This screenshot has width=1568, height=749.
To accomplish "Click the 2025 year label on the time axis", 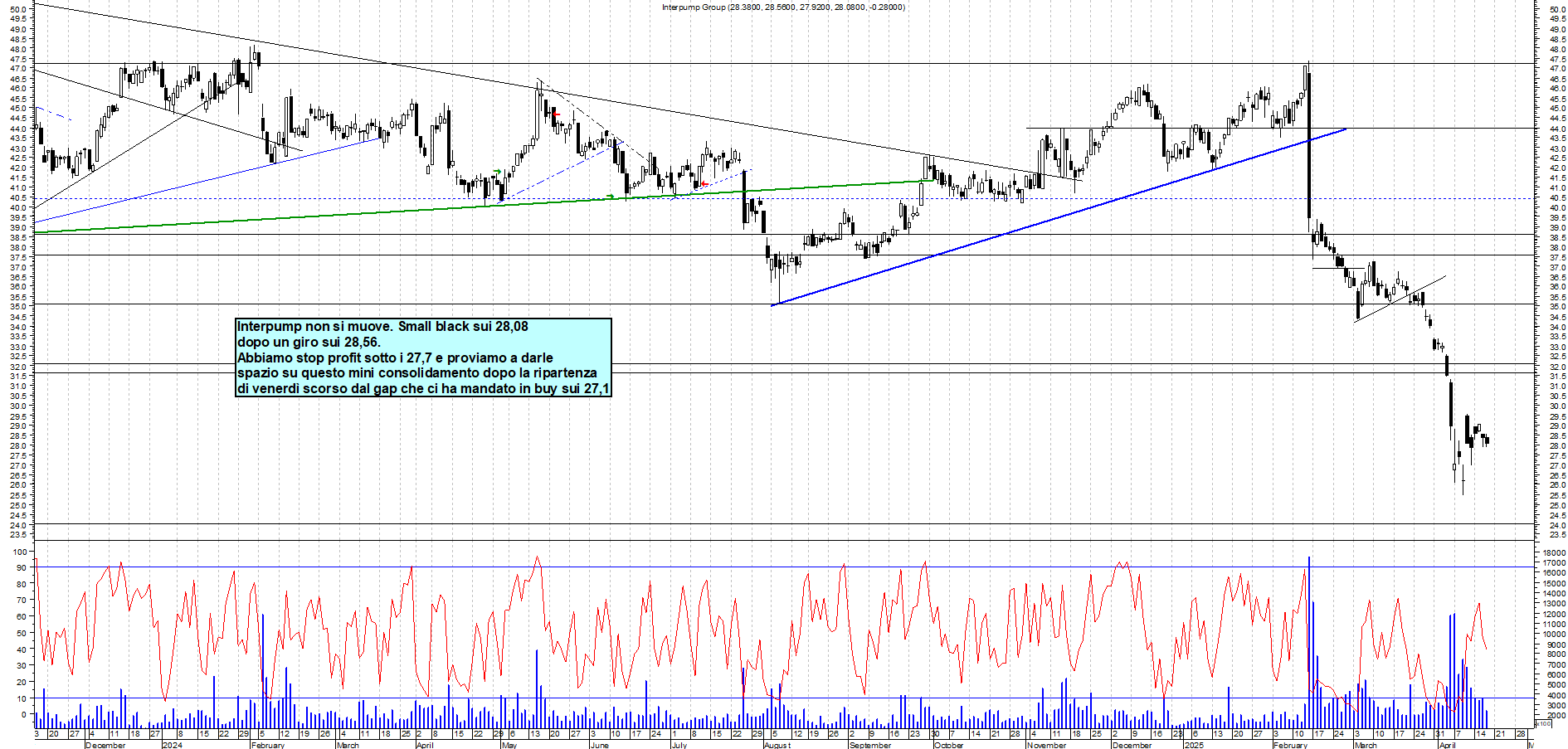I will (1194, 745).
